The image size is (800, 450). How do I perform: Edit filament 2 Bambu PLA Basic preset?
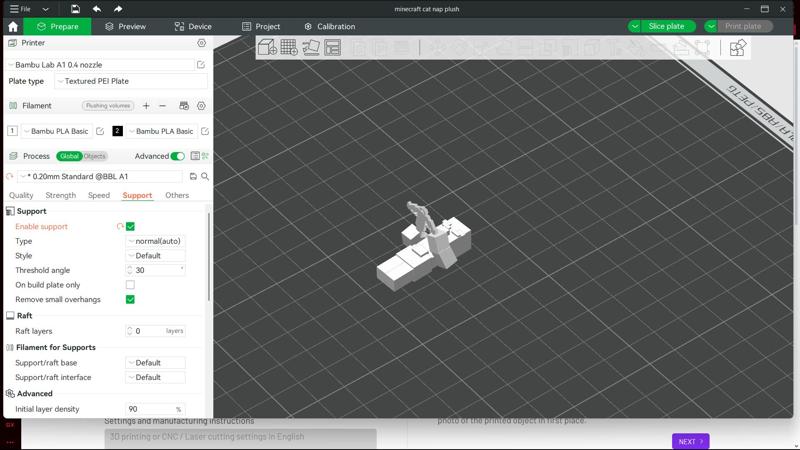point(205,131)
